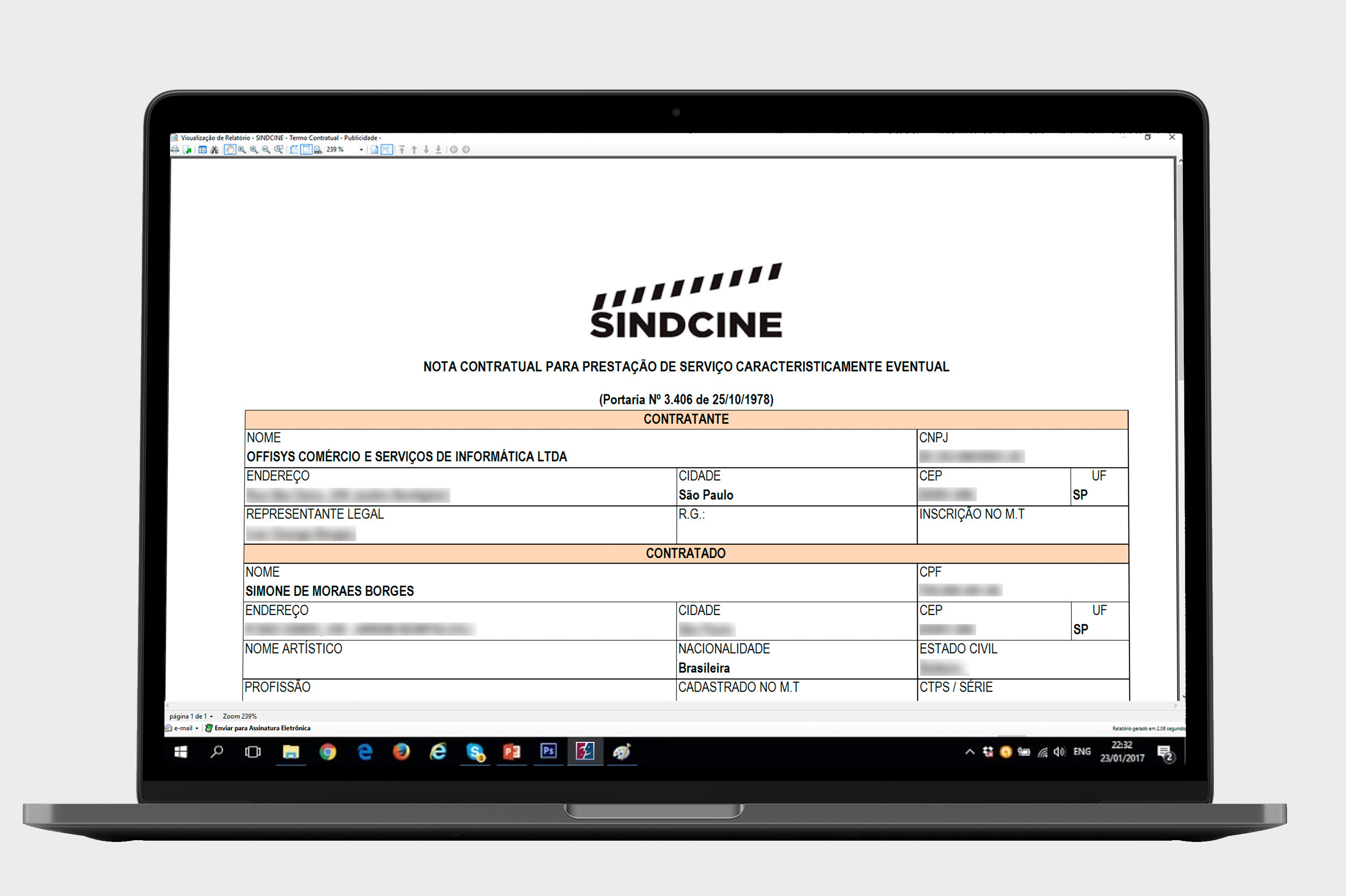1346x896 pixels.
Task: Click the taskbar search magnifier
Action: point(217,752)
